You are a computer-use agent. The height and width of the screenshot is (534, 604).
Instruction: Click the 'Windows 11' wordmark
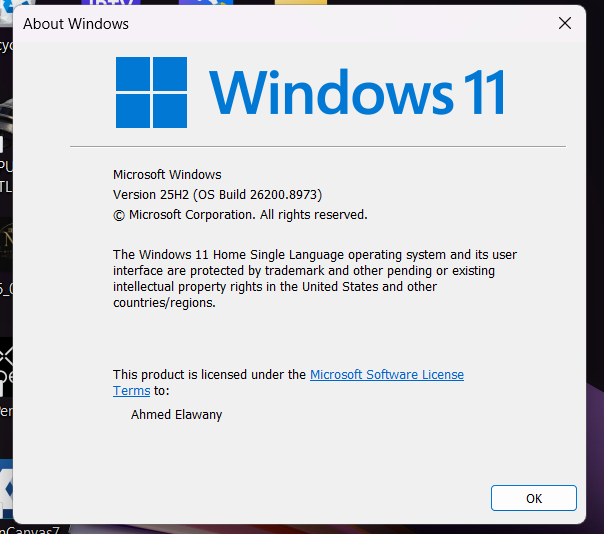pos(357,92)
